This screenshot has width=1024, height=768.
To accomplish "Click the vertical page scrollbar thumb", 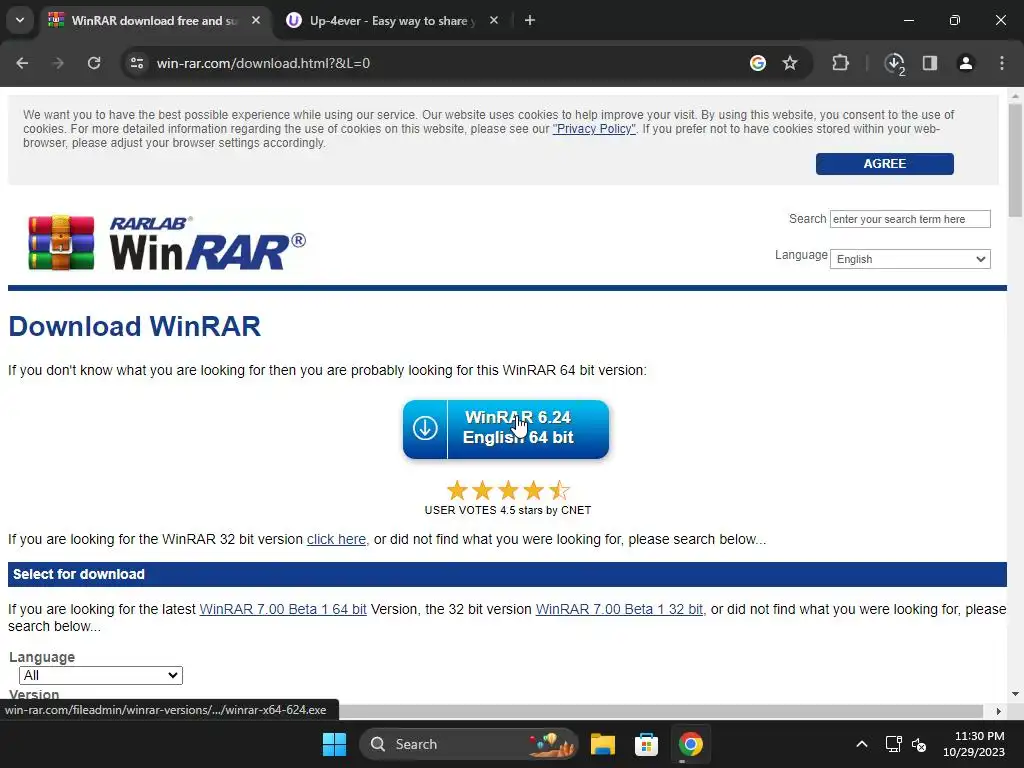I will click(1015, 160).
